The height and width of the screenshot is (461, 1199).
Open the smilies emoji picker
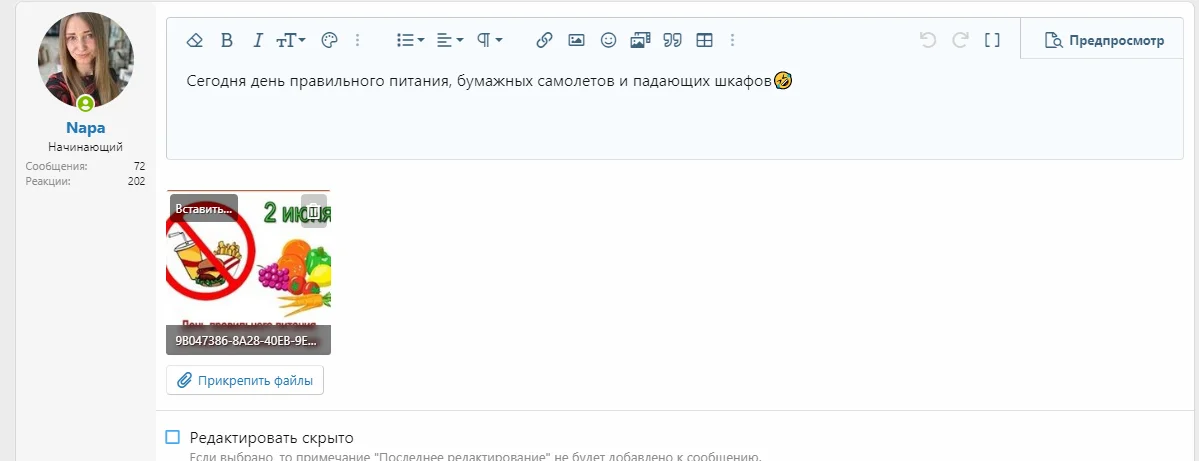(x=608, y=41)
